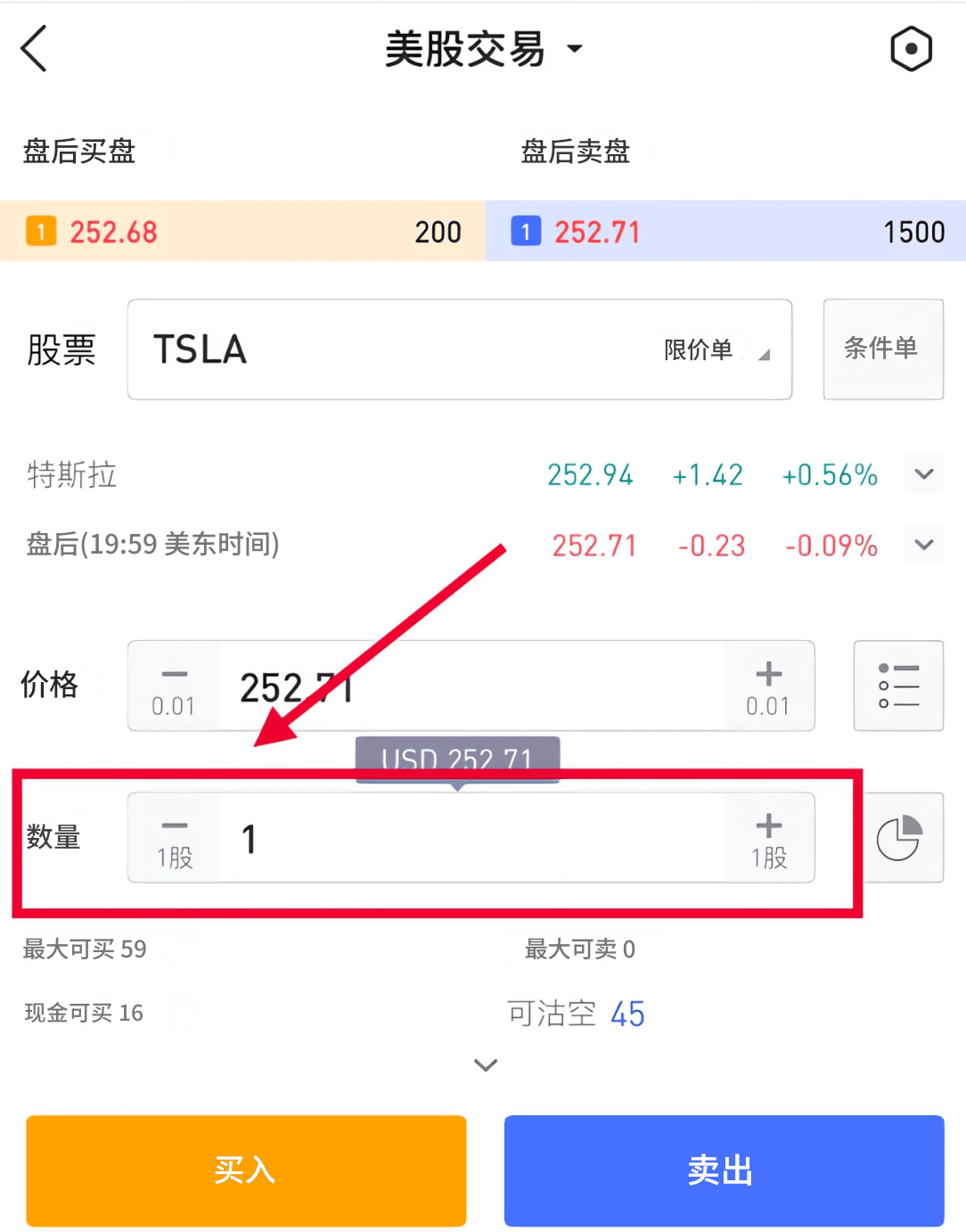The image size is (966, 1232).
Task: Open the price list icon
Action: coord(898,686)
